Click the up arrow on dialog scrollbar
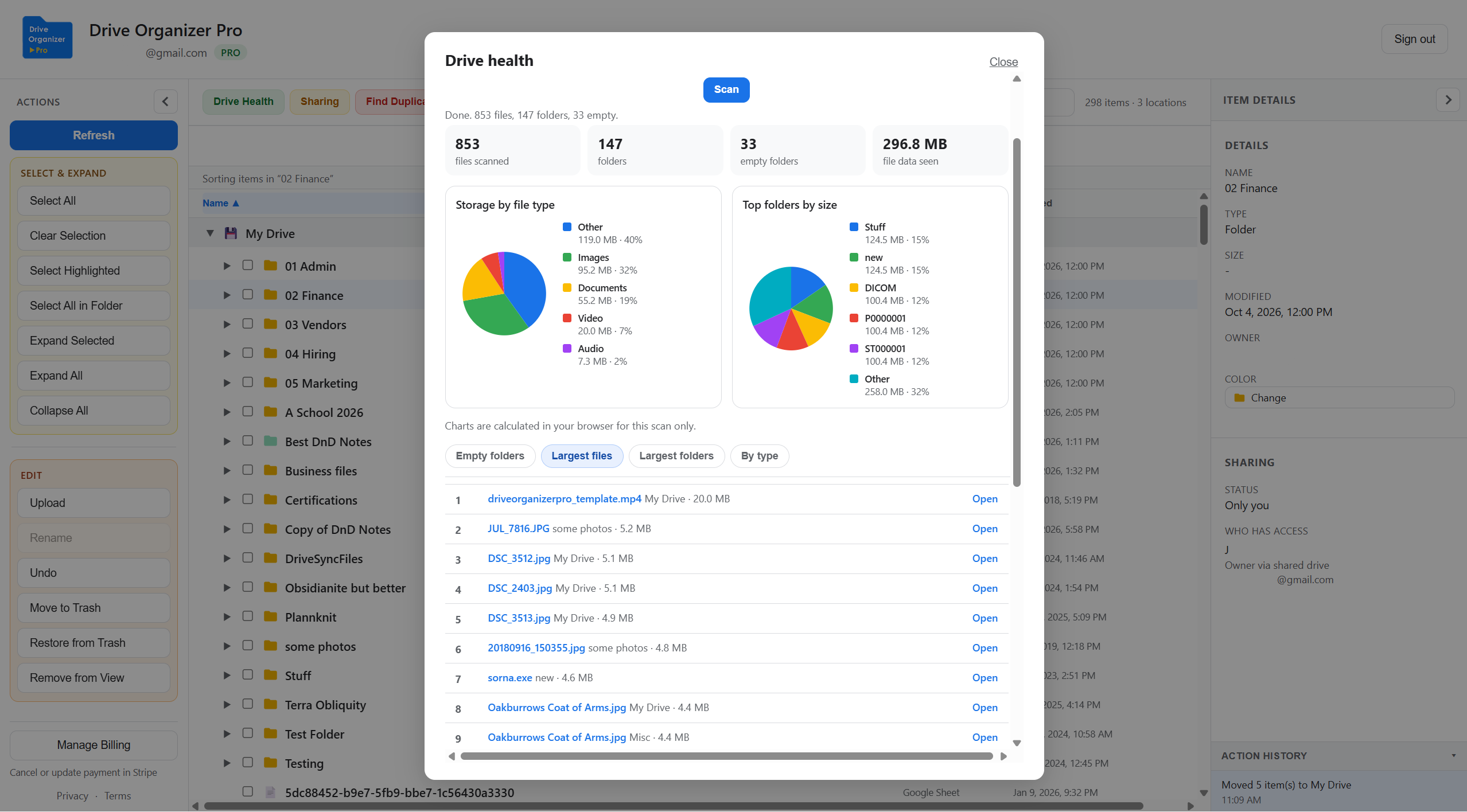The width and height of the screenshot is (1467, 812). point(1017,79)
